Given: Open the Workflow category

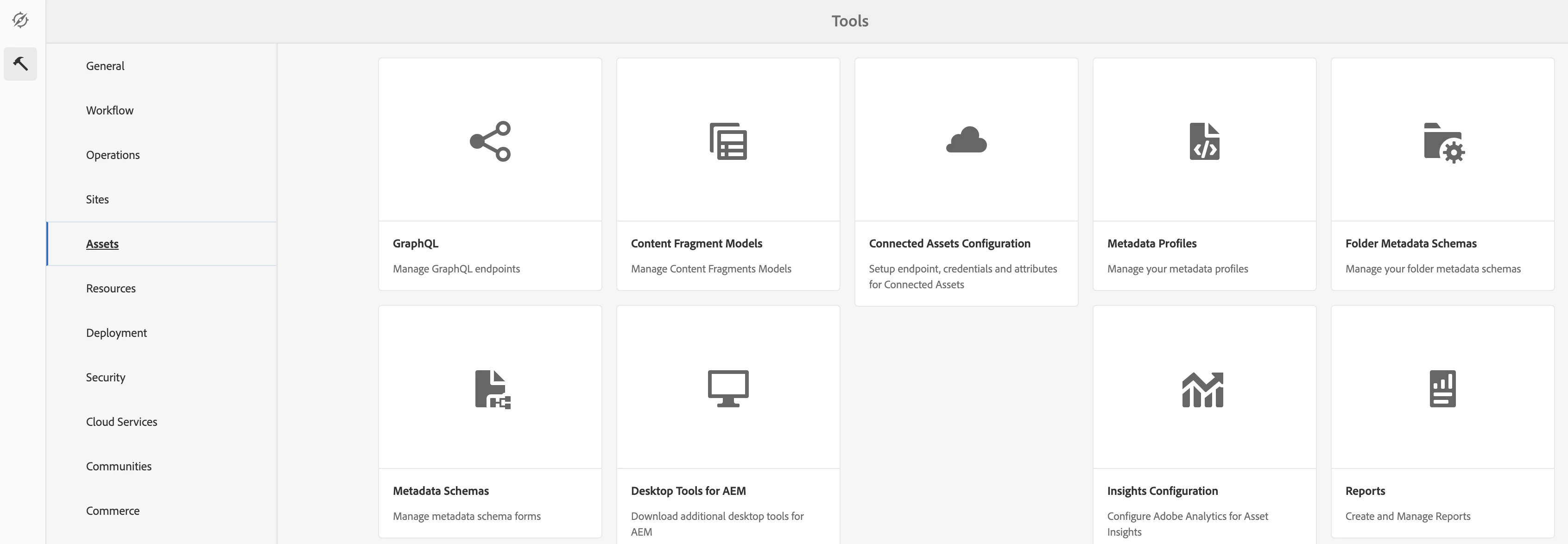Looking at the screenshot, I should point(109,110).
